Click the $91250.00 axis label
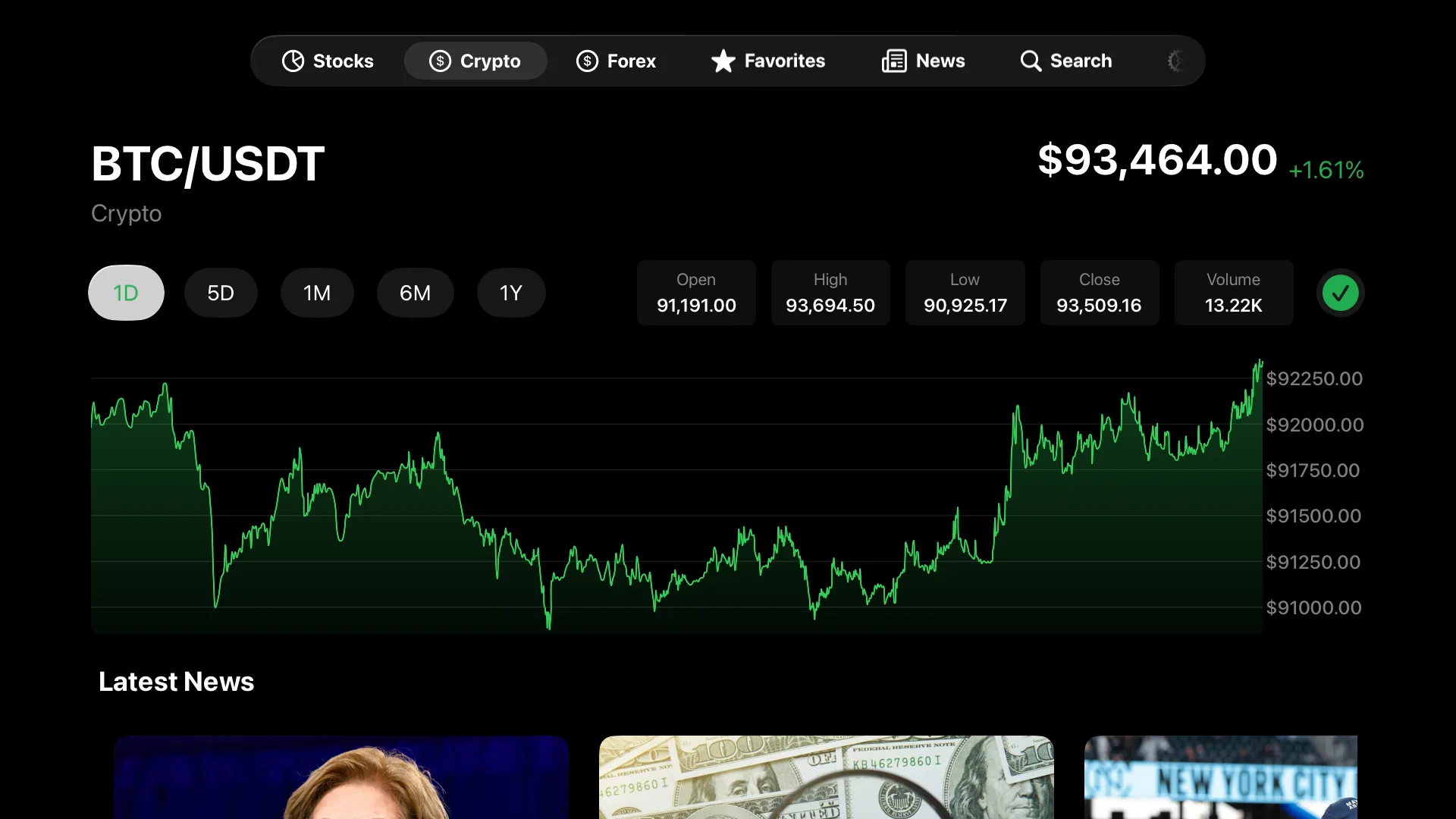The image size is (1456, 819). (1313, 562)
